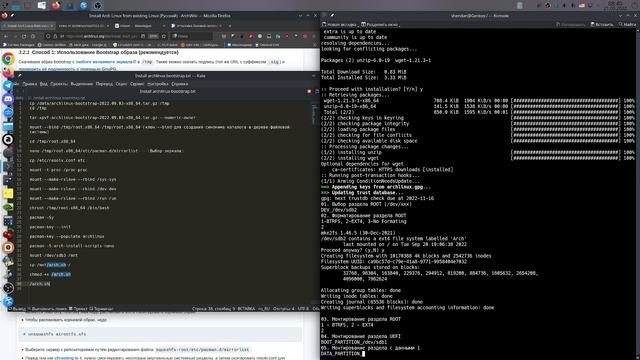Open the Справка menu in Kate
640x360 pixels.
coord(180,84)
